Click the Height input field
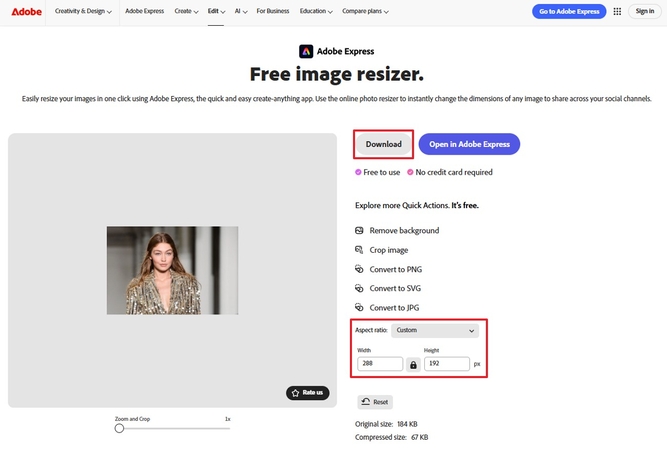 click(x=447, y=364)
